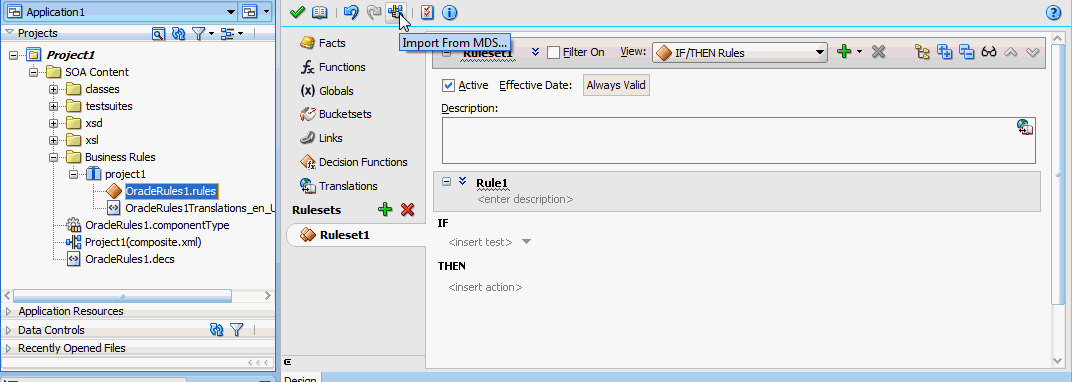Open the Translations tab

pos(339,186)
